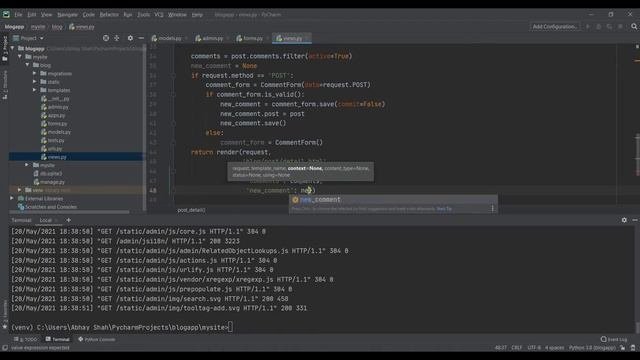Expand the templates folder
This screenshot has width=640, height=360.
35,90
